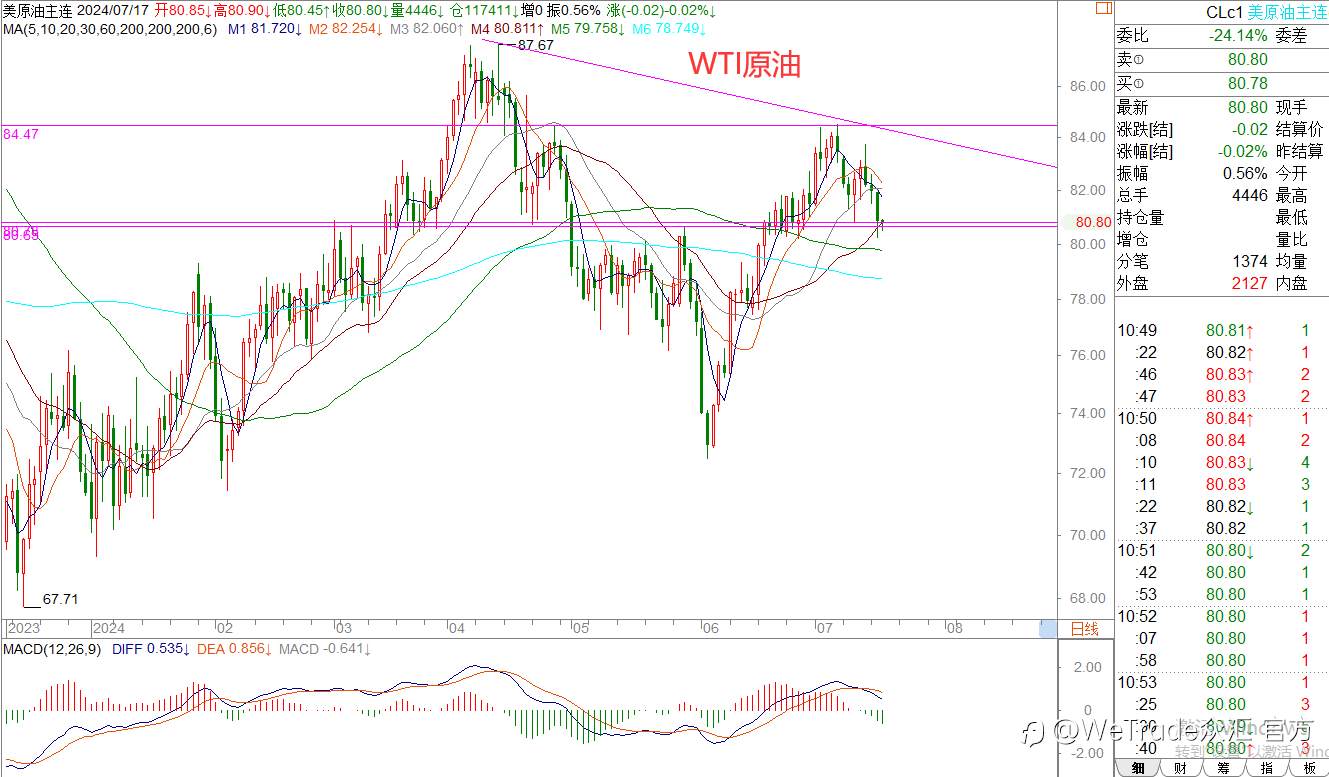The image size is (1329, 777).
Task: Click the 振幅 value 0.56%
Action: 1245,173
